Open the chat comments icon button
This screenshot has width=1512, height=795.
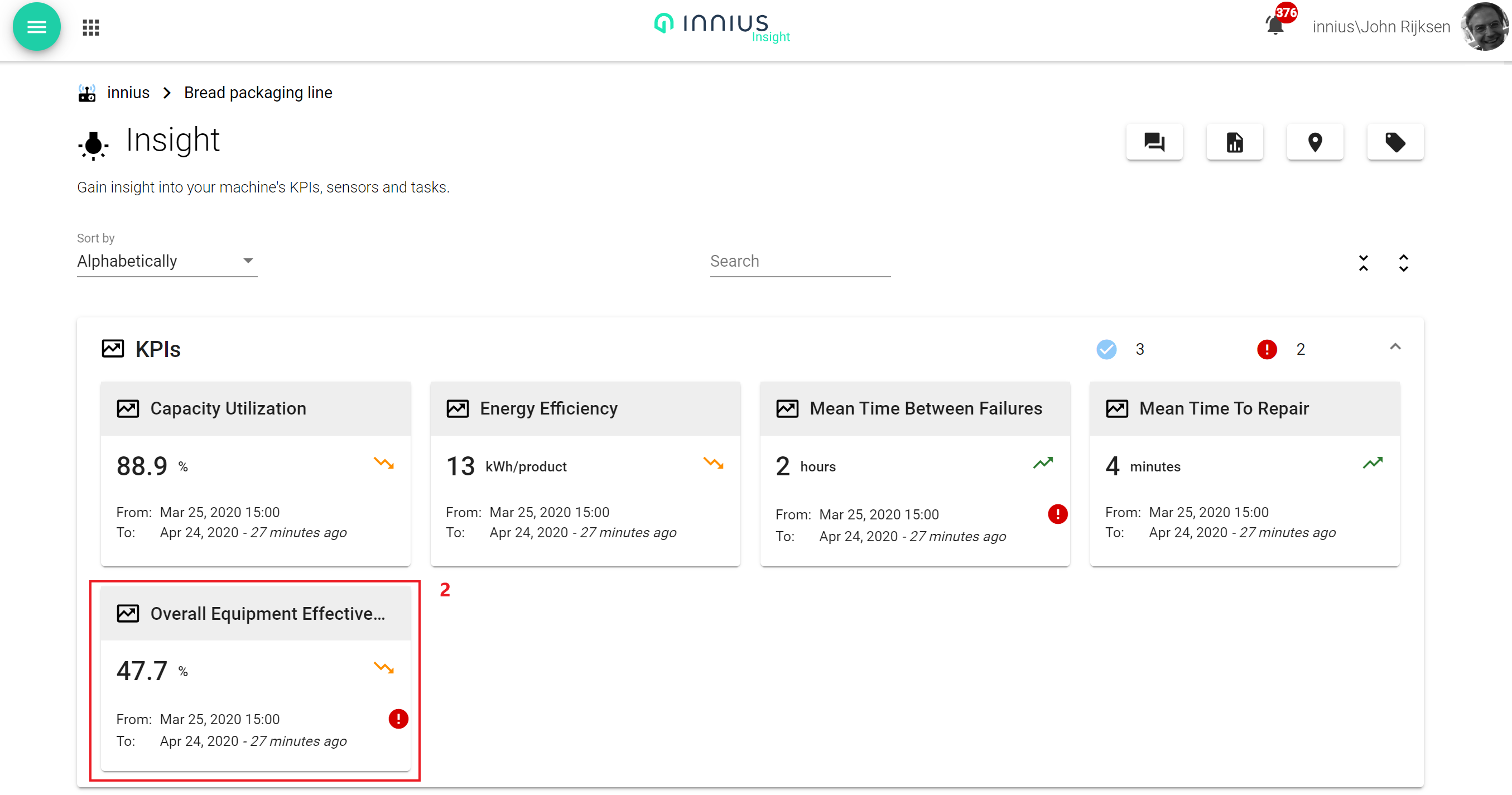[1154, 142]
